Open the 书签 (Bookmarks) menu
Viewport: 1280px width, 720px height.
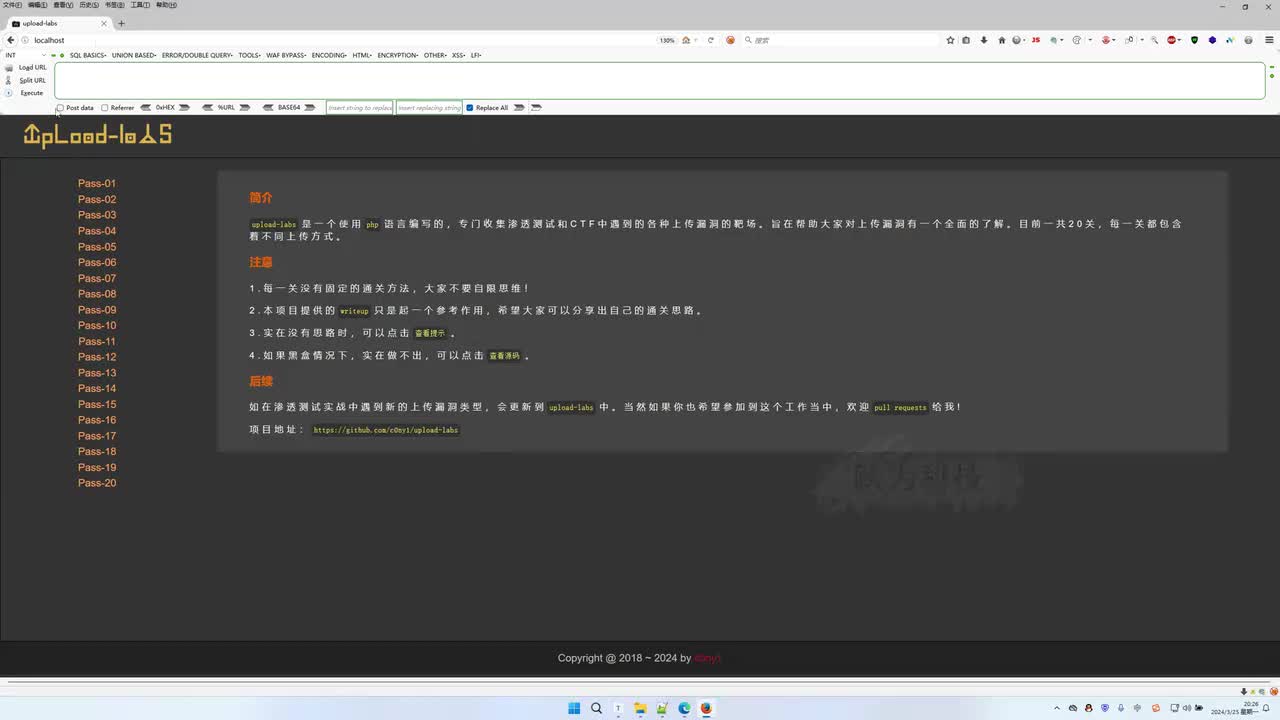point(115,5)
